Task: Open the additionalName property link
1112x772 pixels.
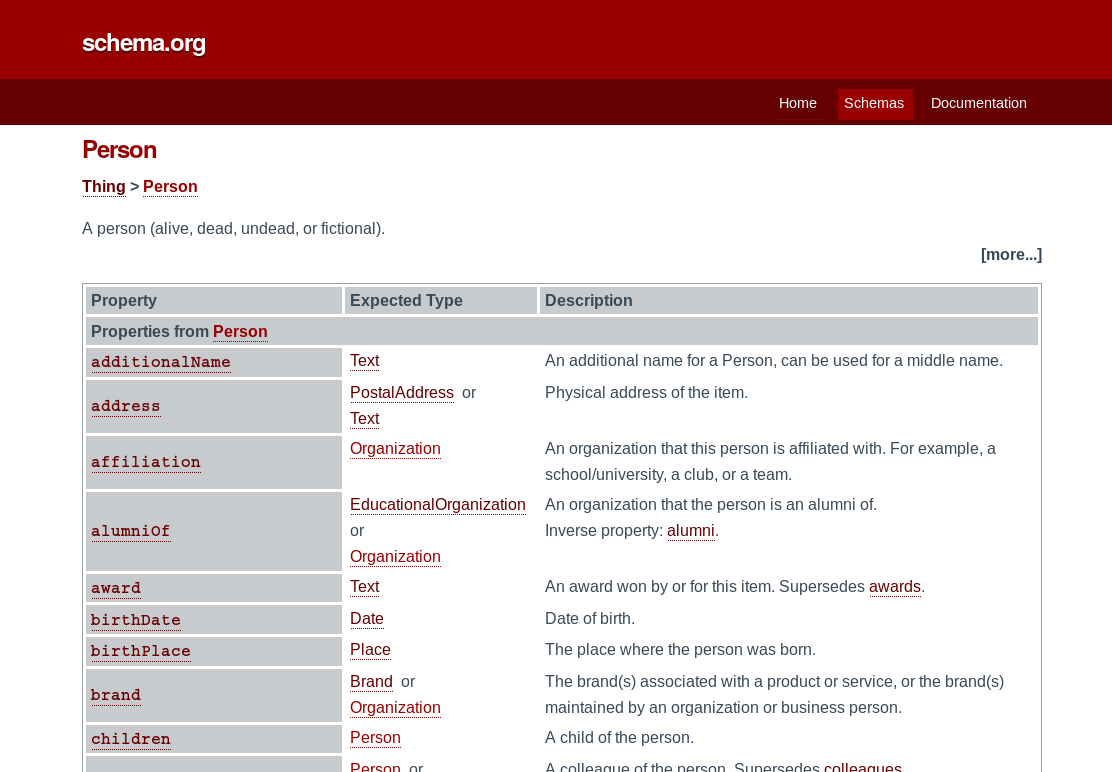Action: click(x=161, y=362)
